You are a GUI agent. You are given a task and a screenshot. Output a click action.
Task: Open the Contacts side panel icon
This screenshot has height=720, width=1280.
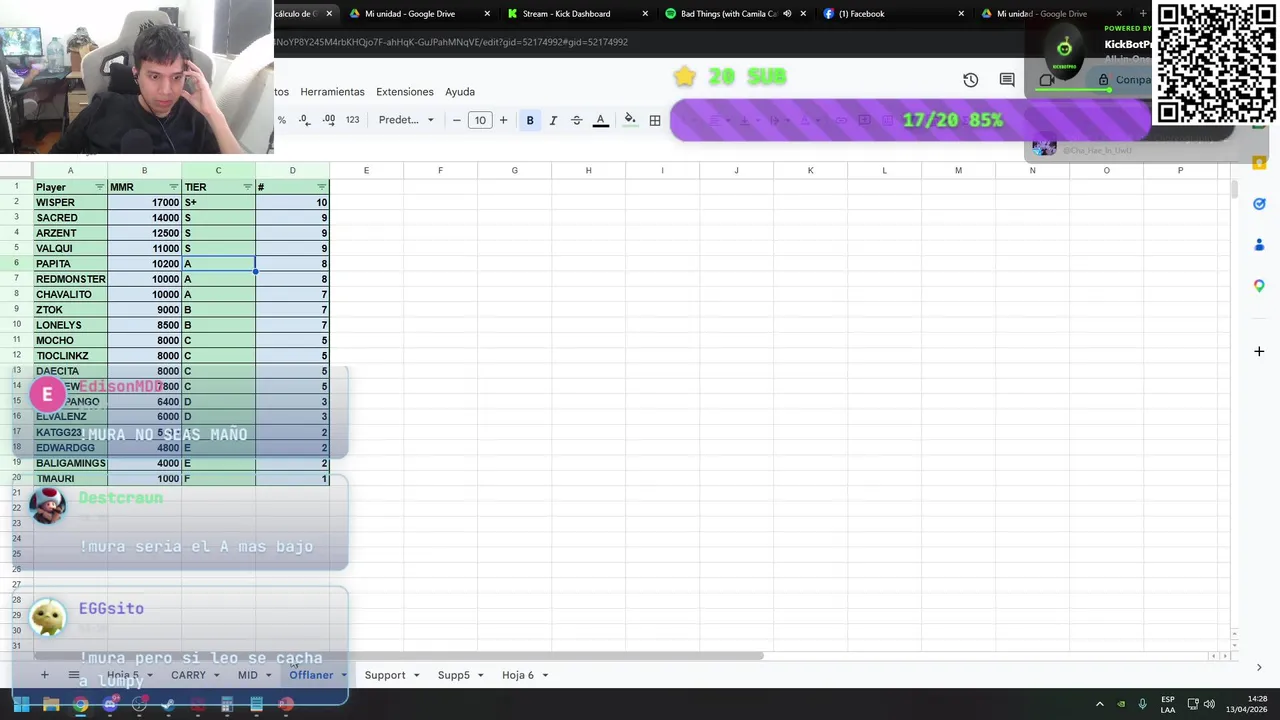1259,245
